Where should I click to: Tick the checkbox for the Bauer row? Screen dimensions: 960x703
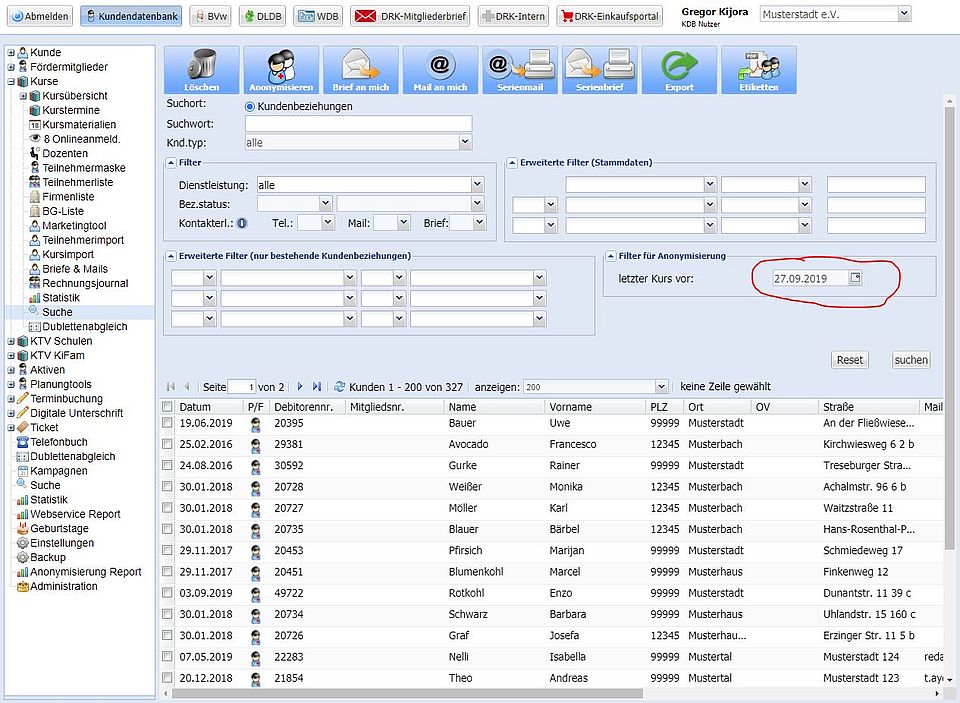[168, 423]
